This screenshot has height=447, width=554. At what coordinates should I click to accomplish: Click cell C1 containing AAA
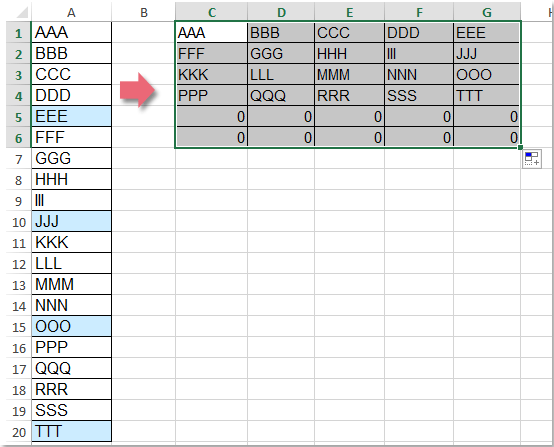[212, 33]
